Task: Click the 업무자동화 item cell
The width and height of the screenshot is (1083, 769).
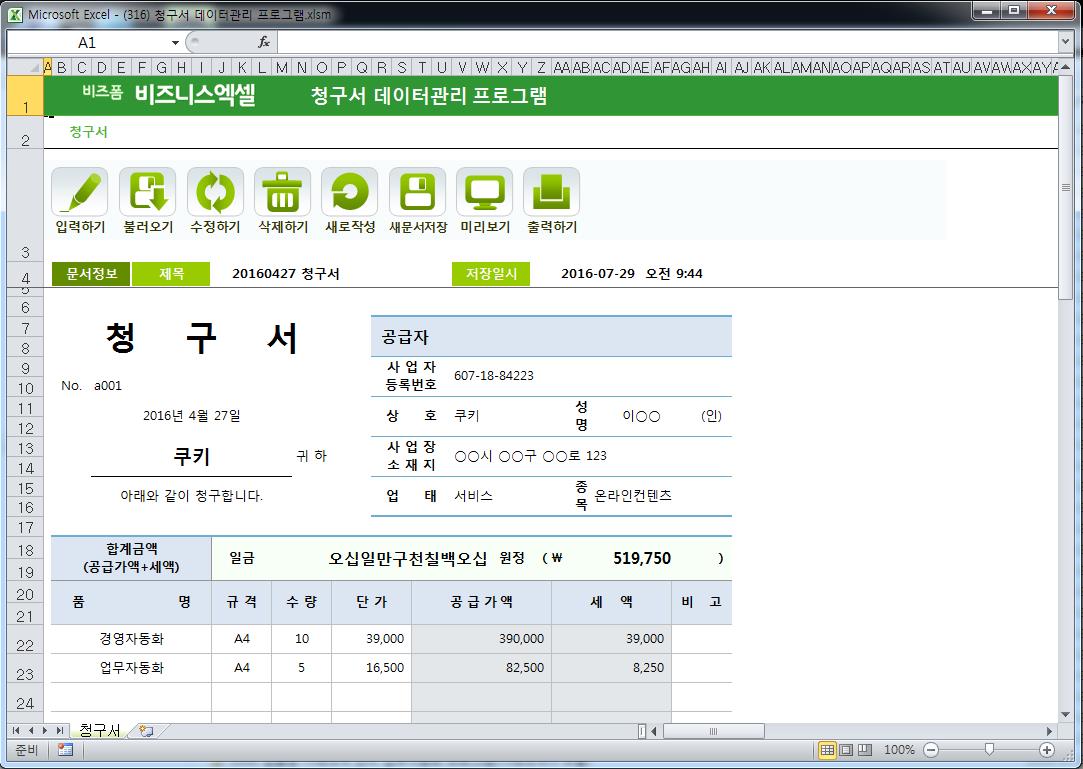Action: click(131, 668)
